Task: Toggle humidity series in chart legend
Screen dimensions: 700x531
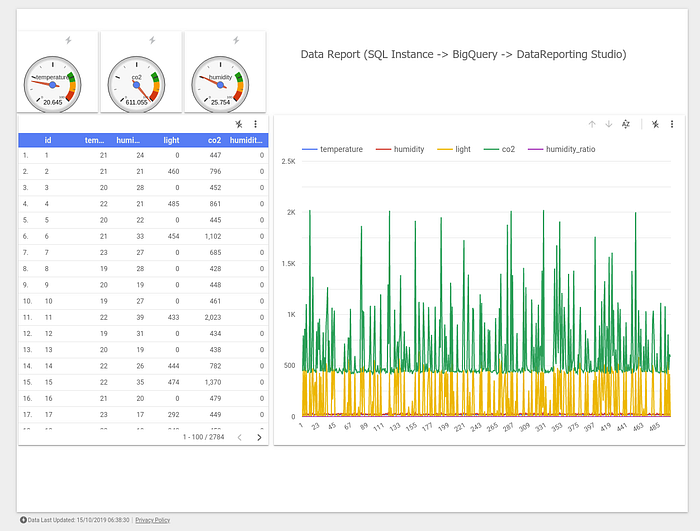Action: pos(400,149)
